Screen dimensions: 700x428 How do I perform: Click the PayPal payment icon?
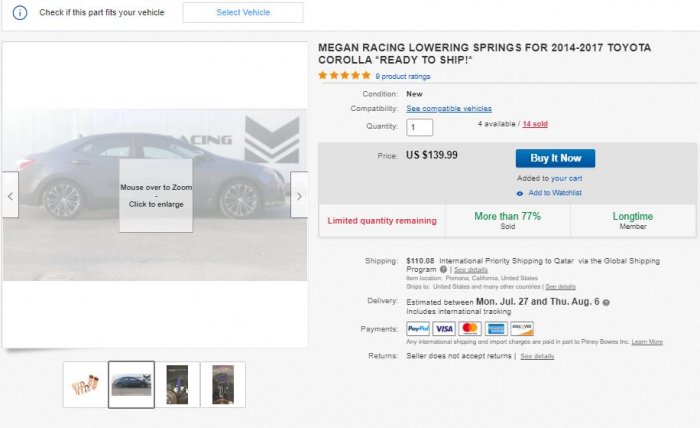click(x=418, y=328)
